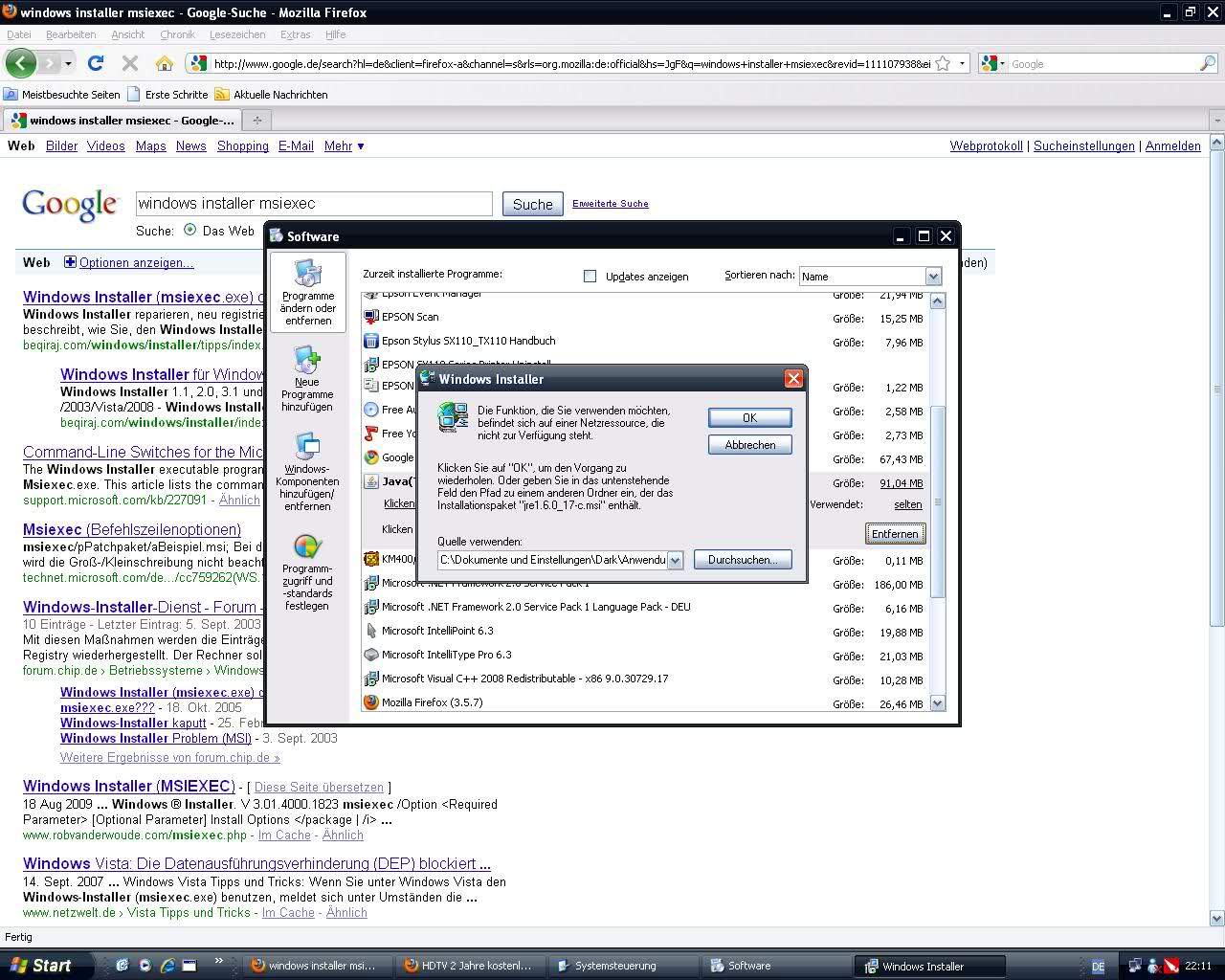Click the Java program entry icon
The image size is (1225, 980).
(371, 481)
